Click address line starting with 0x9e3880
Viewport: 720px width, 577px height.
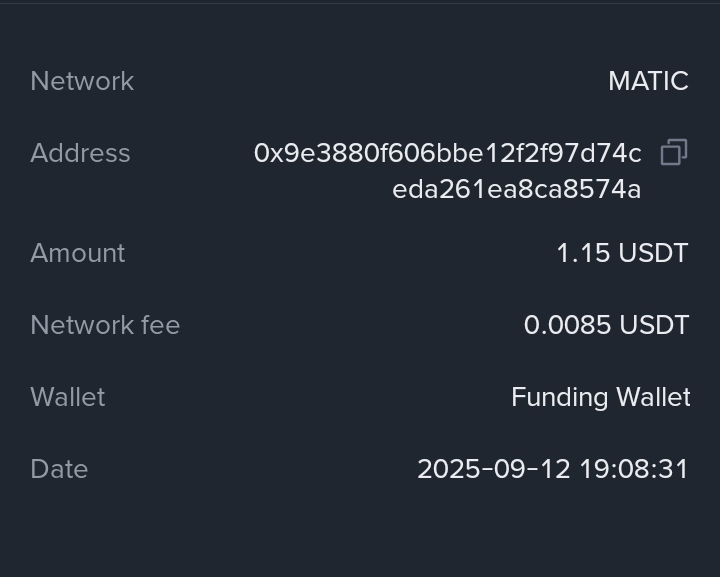447,153
